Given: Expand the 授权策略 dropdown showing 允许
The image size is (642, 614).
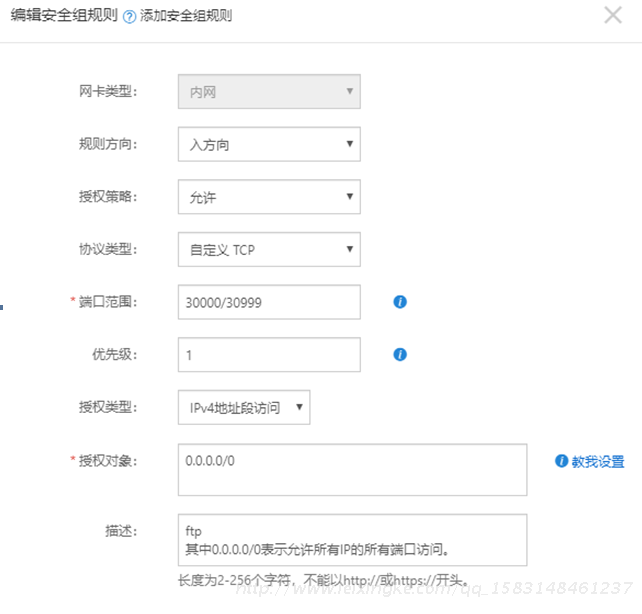Looking at the screenshot, I should tap(268, 197).
